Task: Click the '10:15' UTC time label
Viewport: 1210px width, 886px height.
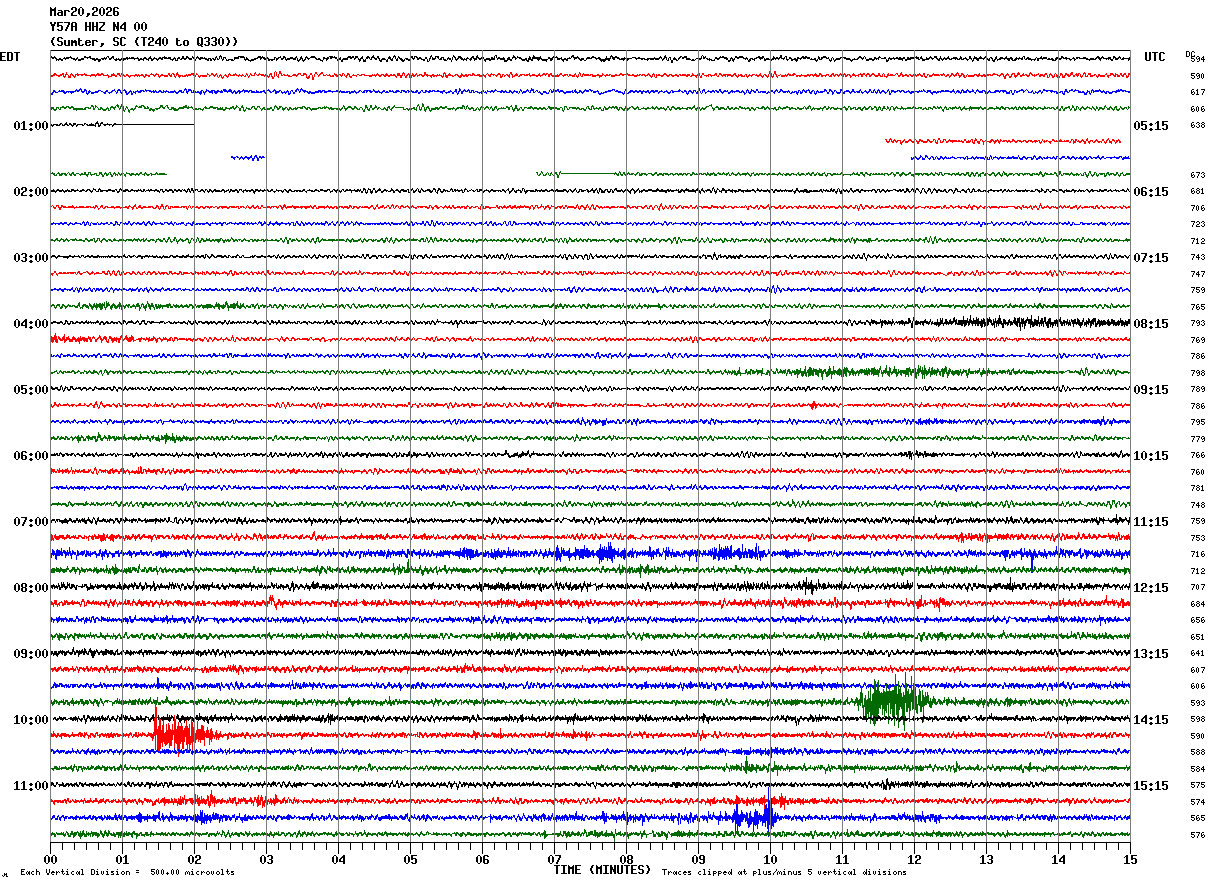Action: click(1151, 456)
